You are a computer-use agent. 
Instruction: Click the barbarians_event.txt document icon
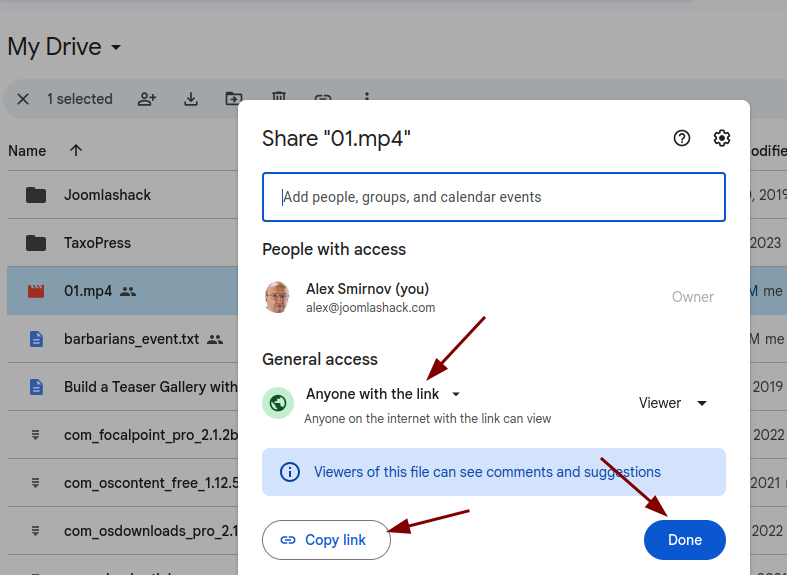click(36, 339)
